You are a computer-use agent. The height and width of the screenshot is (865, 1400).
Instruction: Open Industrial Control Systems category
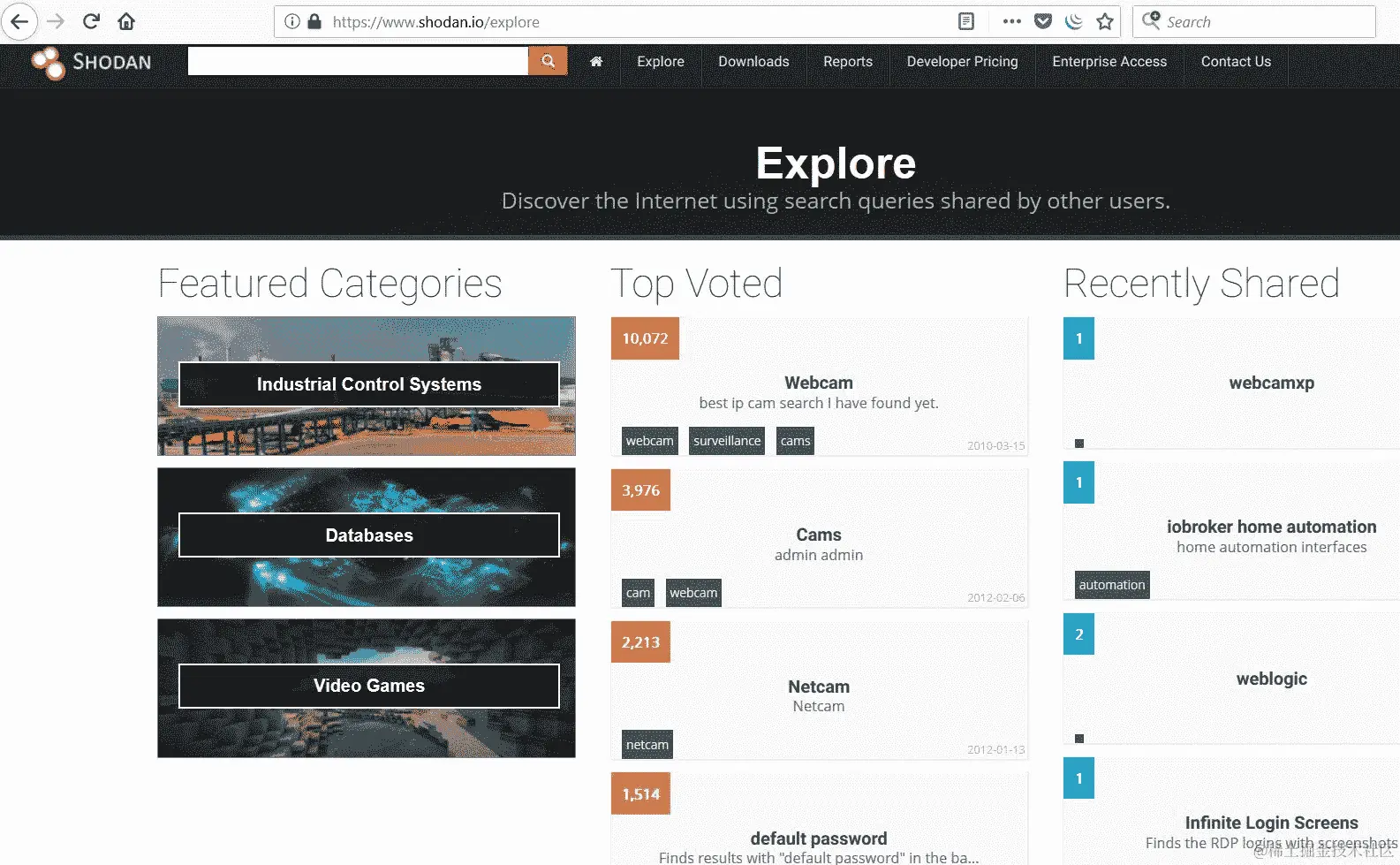tap(368, 384)
